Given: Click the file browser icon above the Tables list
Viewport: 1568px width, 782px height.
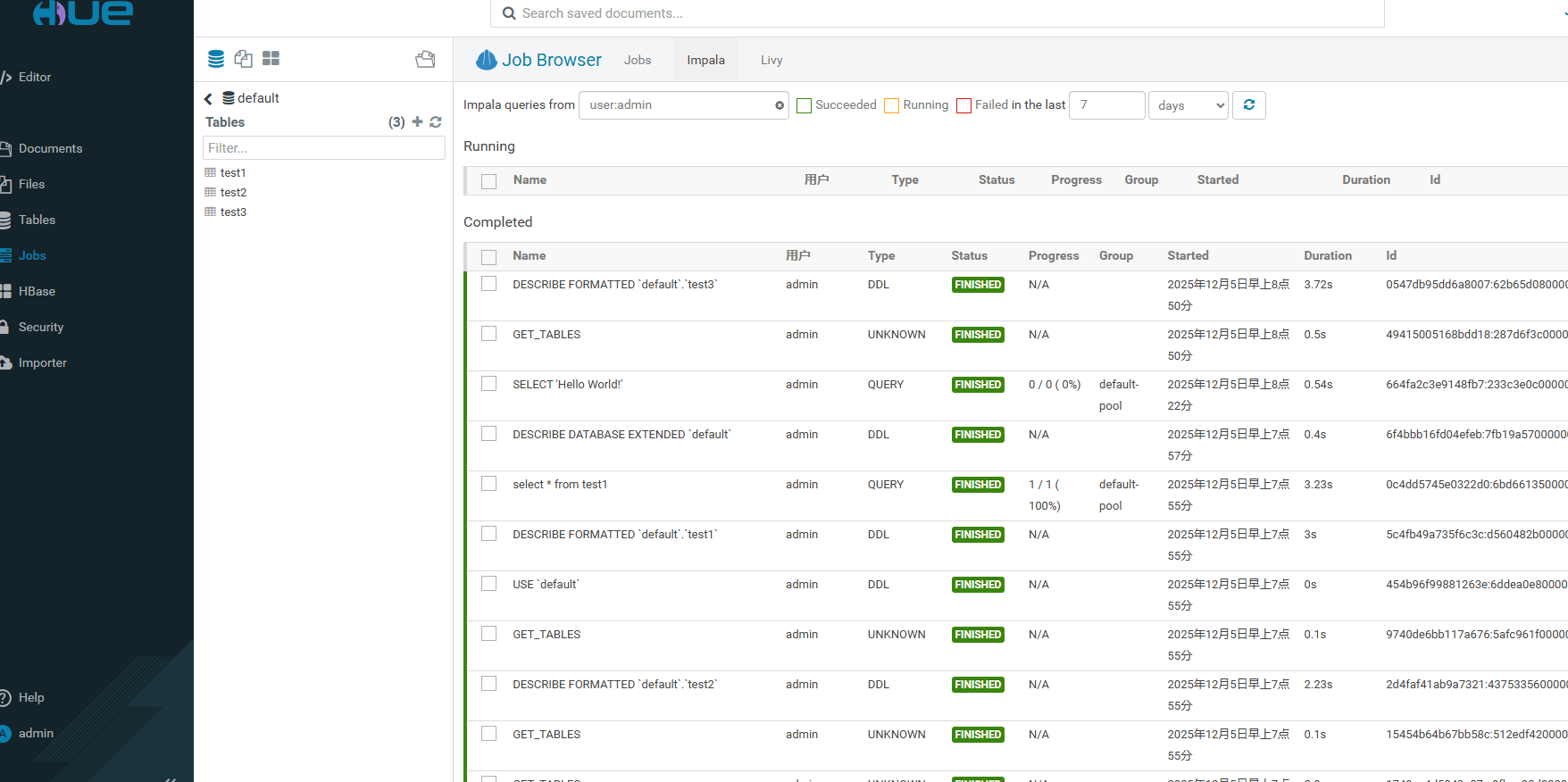Looking at the screenshot, I should [425, 59].
